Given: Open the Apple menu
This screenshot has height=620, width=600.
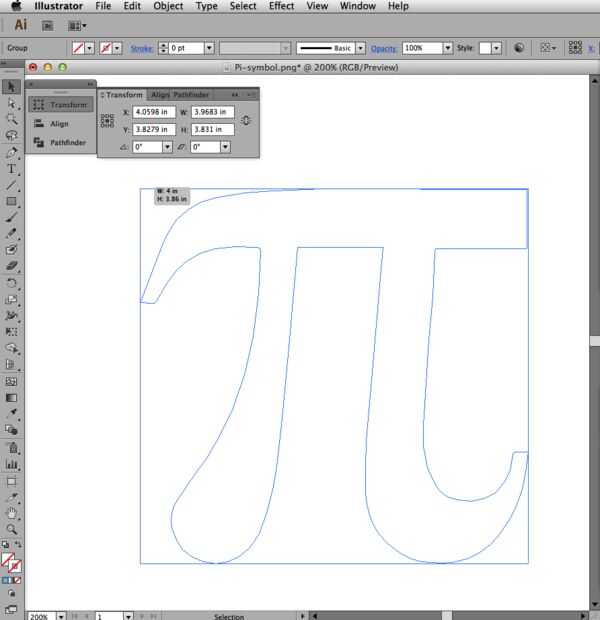Looking at the screenshot, I should pos(17,6).
